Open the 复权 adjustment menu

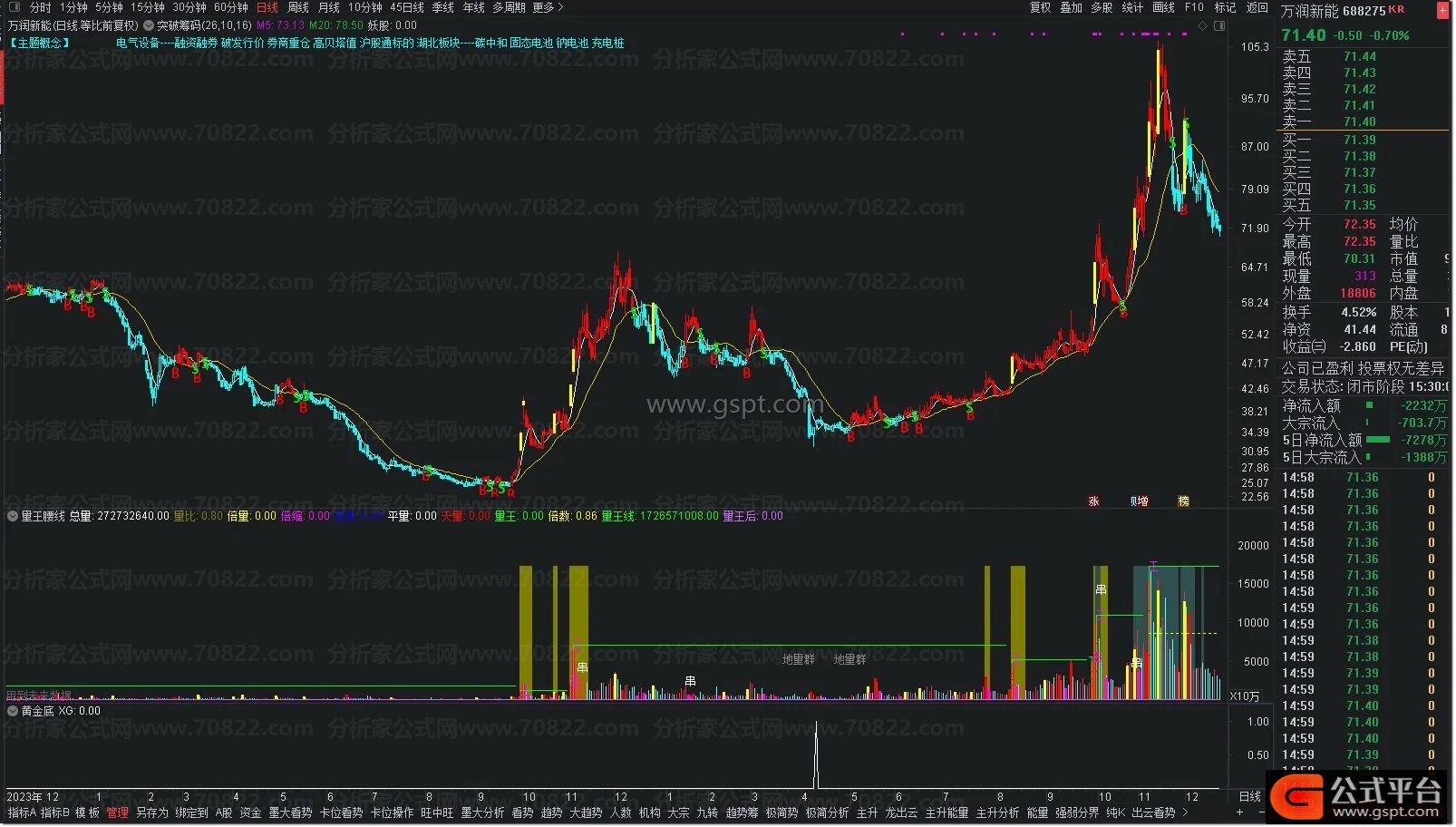tap(1040, 7)
